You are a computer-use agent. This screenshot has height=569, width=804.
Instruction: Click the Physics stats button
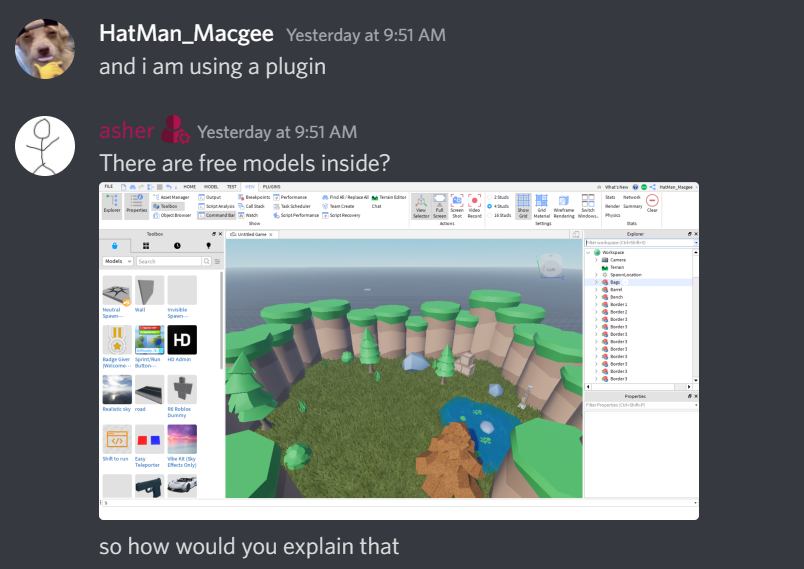(612, 215)
